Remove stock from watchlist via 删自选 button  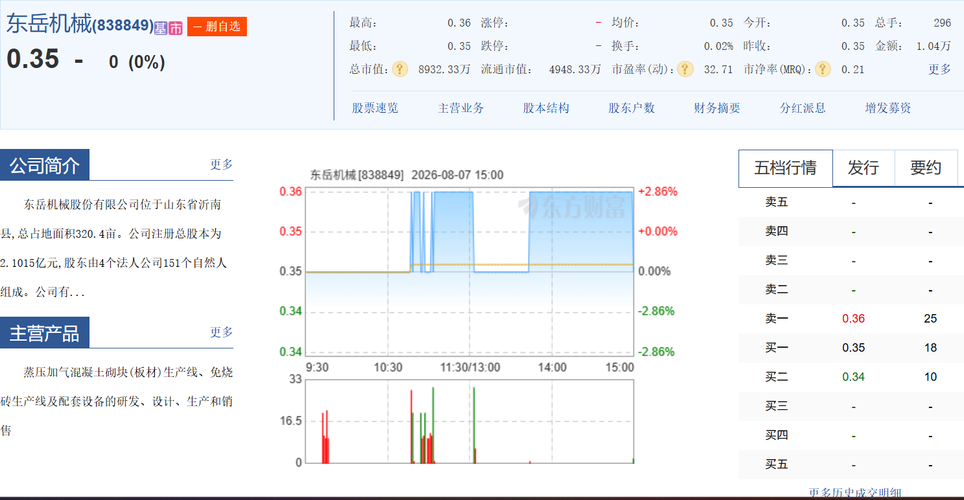tap(217, 26)
